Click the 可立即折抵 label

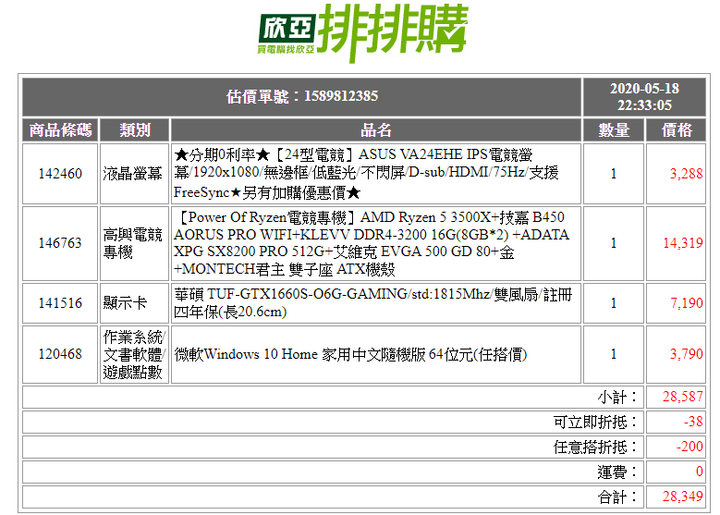coord(596,421)
